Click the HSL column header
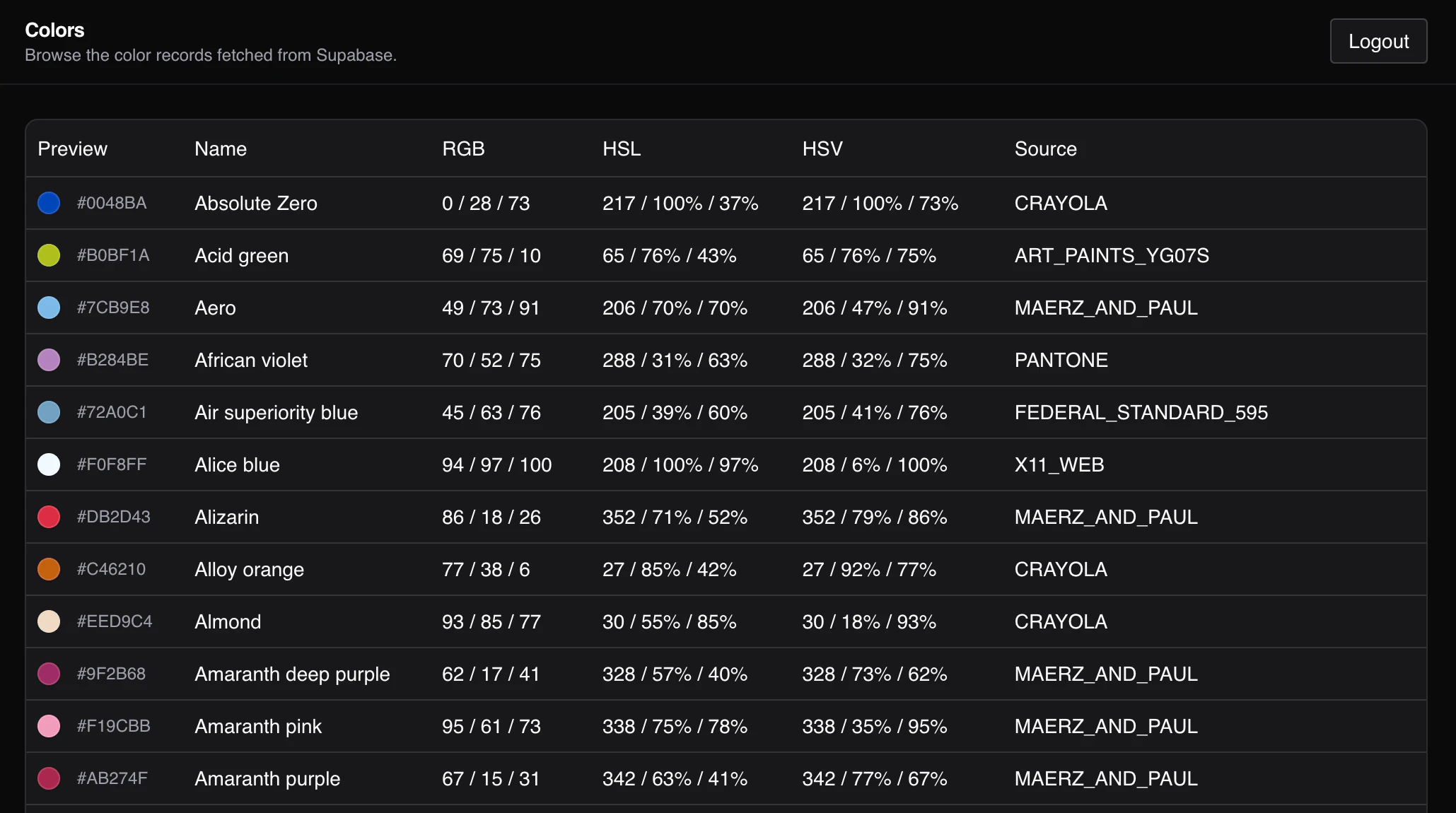The image size is (1456, 813). tap(621, 148)
